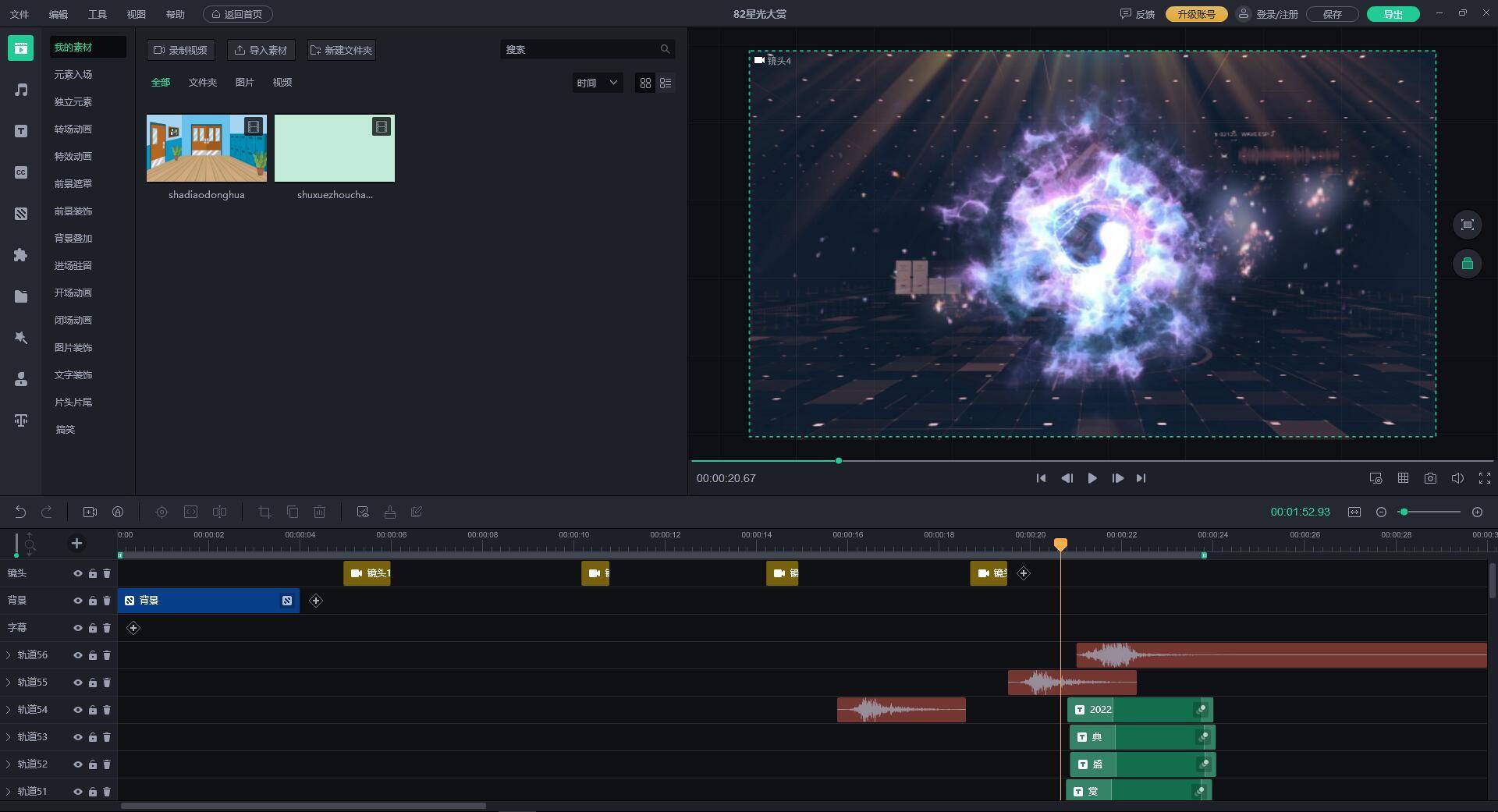The width and height of the screenshot is (1498, 812).
Task: Click the crop tool icon
Action: [264, 512]
